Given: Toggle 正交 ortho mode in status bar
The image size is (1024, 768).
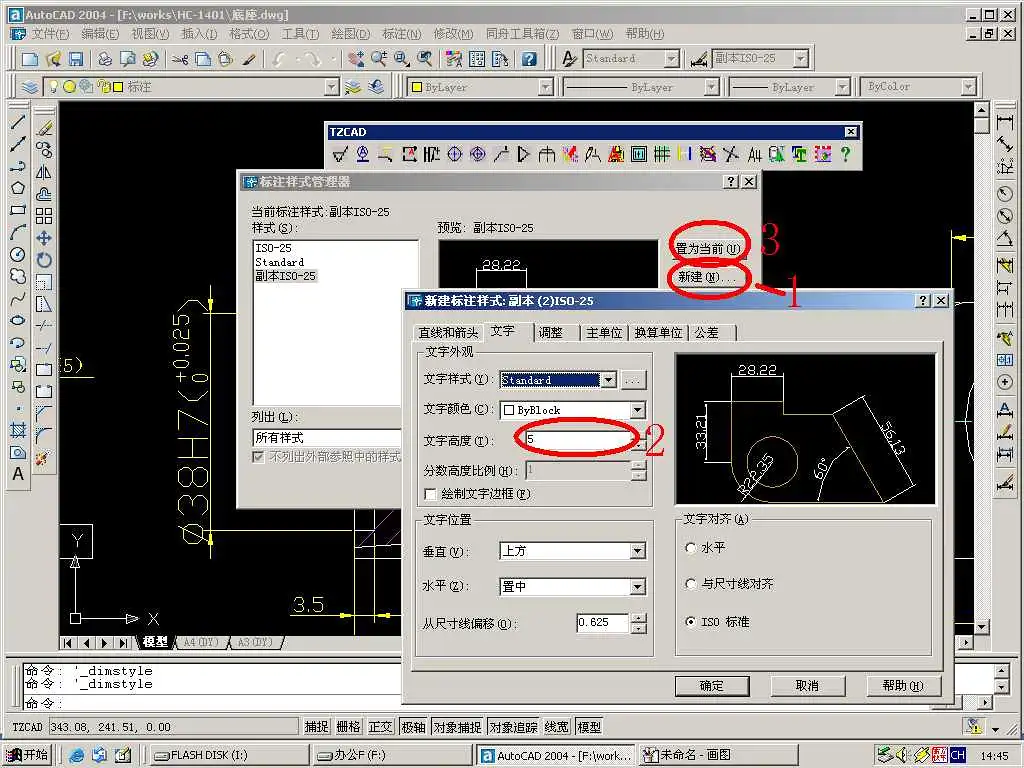Looking at the screenshot, I should point(380,727).
